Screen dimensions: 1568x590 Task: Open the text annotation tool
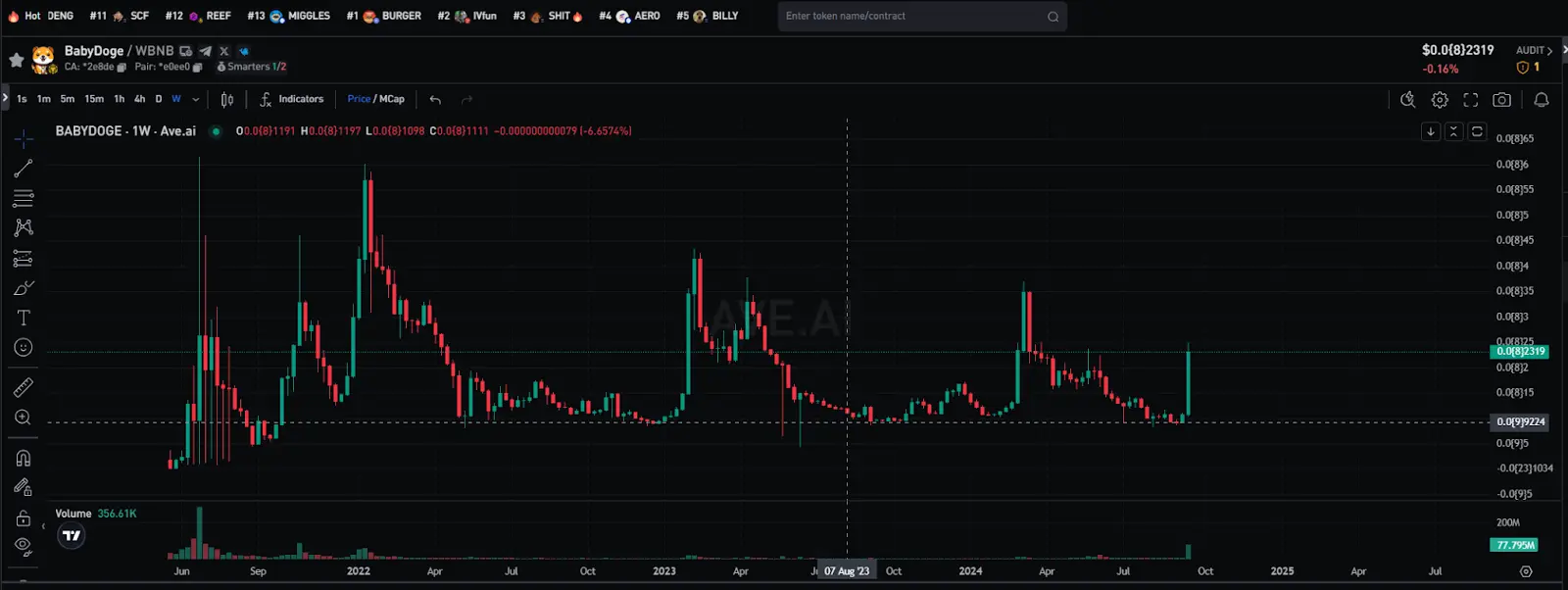24,318
